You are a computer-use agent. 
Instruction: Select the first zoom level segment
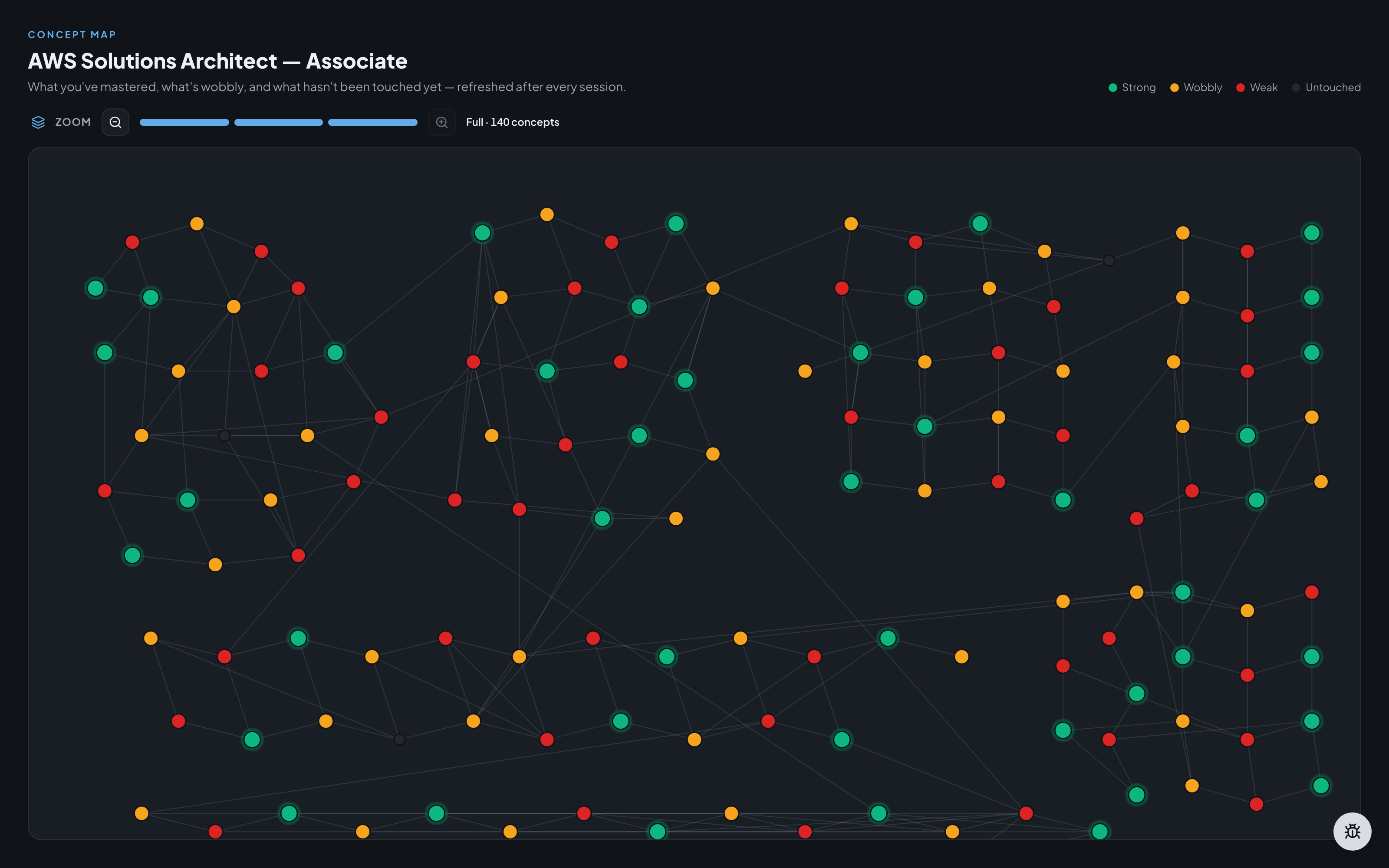coord(184,122)
